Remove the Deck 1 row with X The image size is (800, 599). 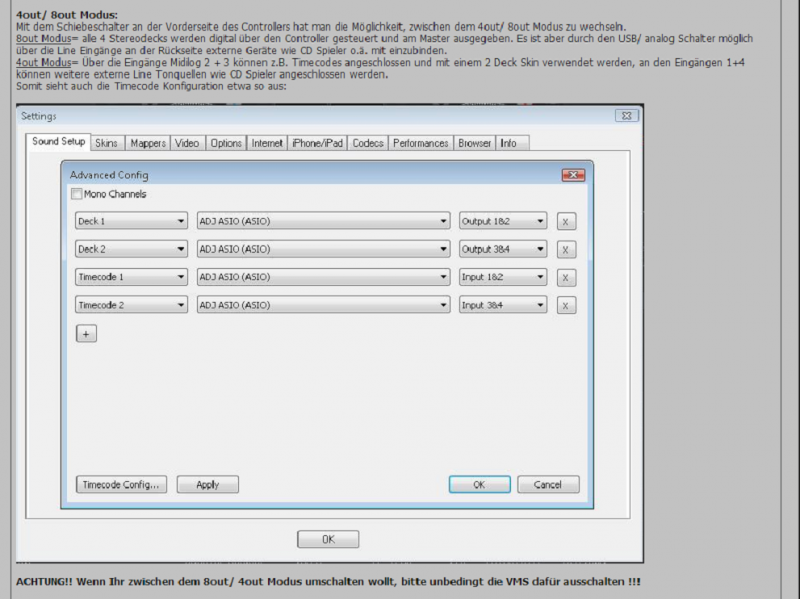pos(566,222)
